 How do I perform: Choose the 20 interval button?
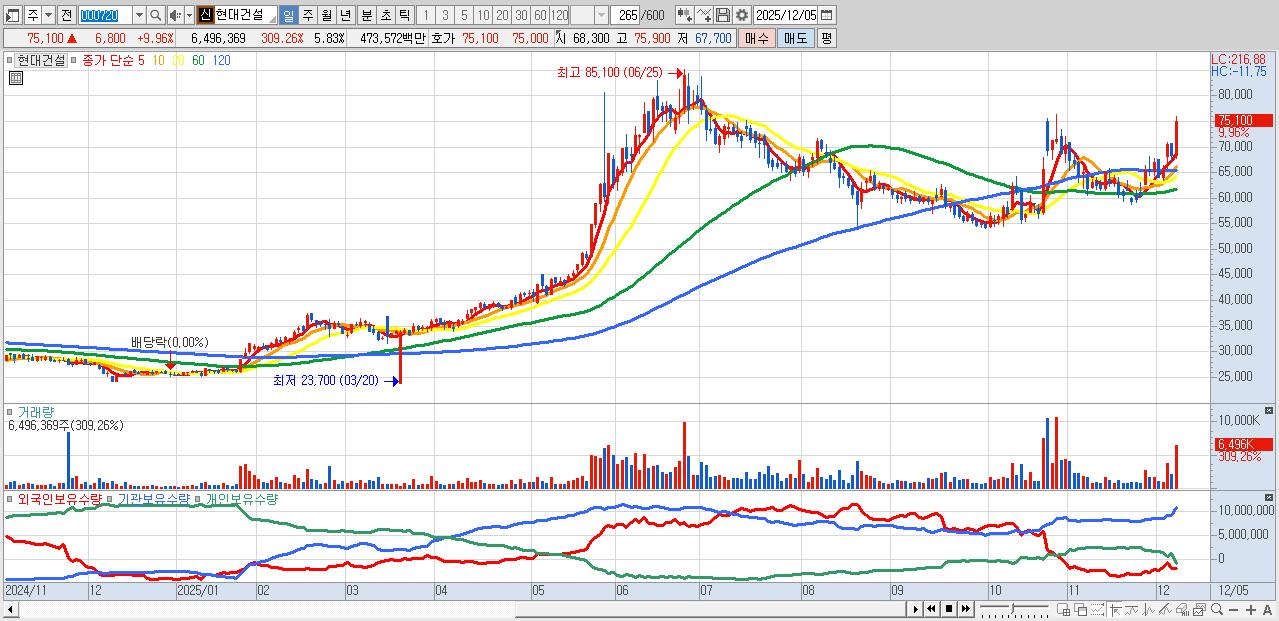502,15
